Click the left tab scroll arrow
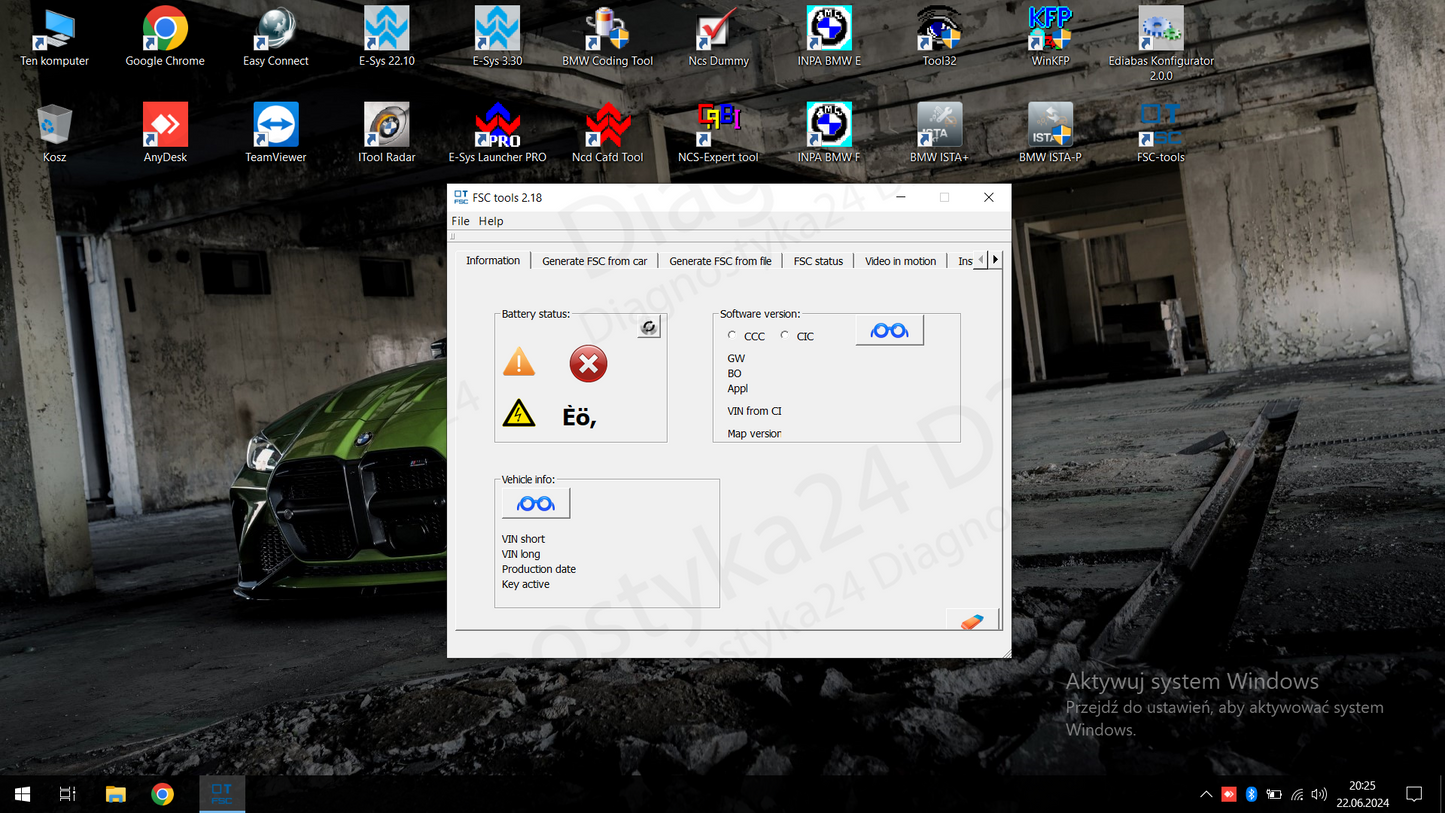1445x813 pixels. [981, 258]
